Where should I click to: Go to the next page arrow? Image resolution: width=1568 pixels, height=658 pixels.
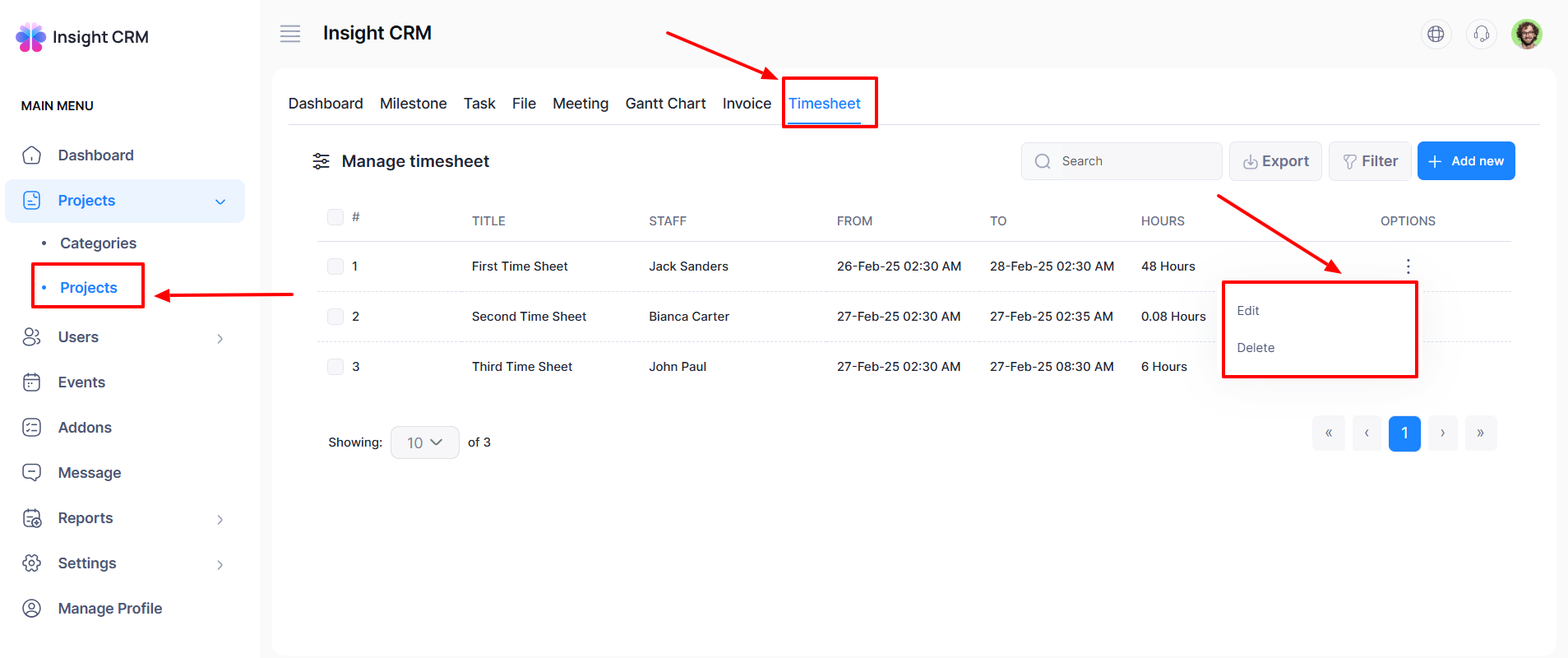click(x=1442, y=433)
